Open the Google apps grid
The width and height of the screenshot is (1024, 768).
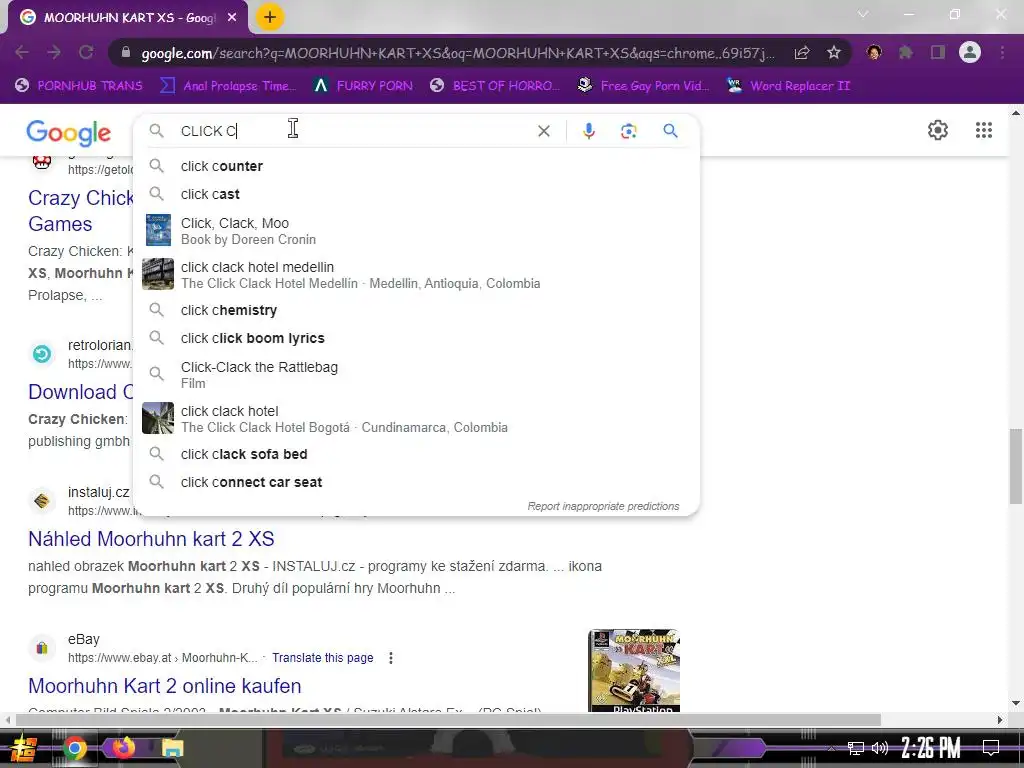[x=984, y=130]
